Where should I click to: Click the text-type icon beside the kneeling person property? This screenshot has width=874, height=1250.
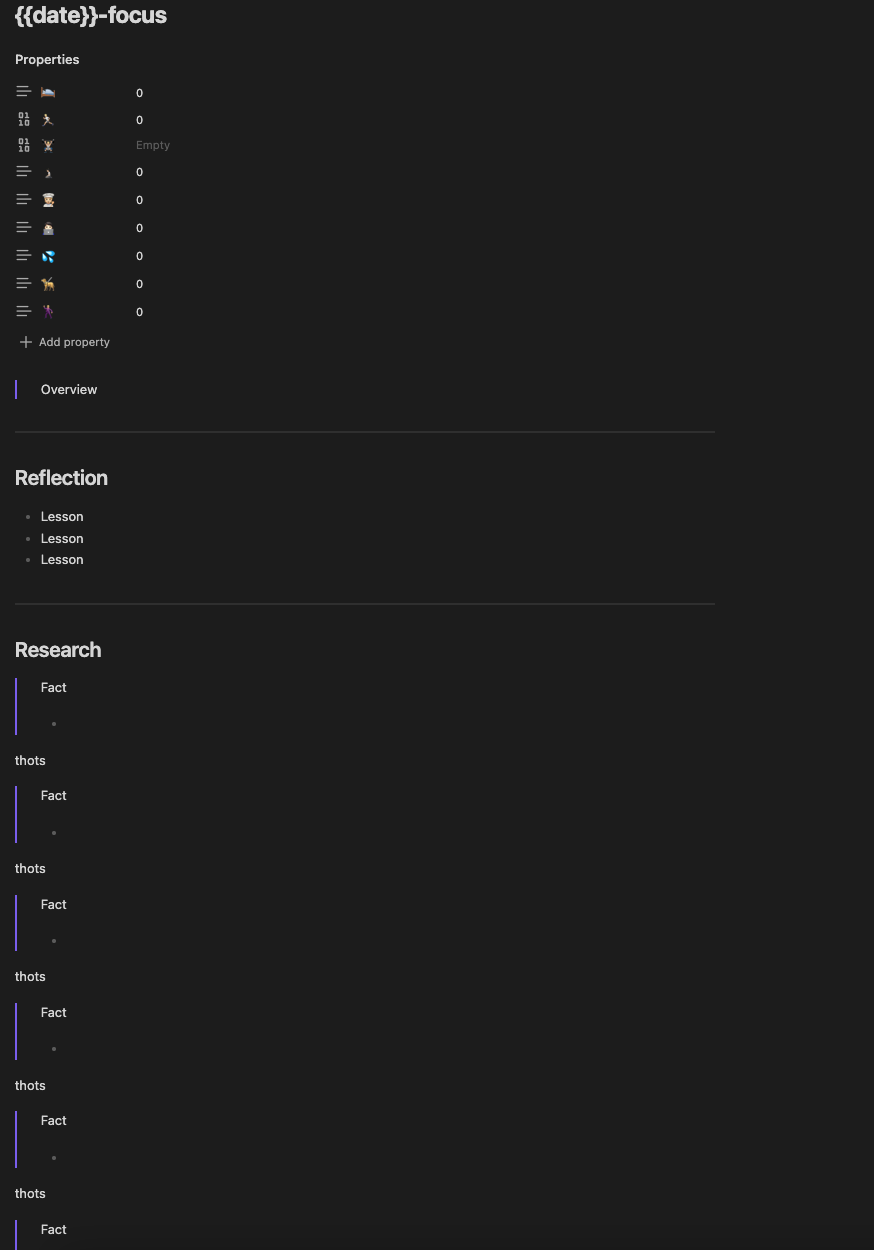coord(24,171)
